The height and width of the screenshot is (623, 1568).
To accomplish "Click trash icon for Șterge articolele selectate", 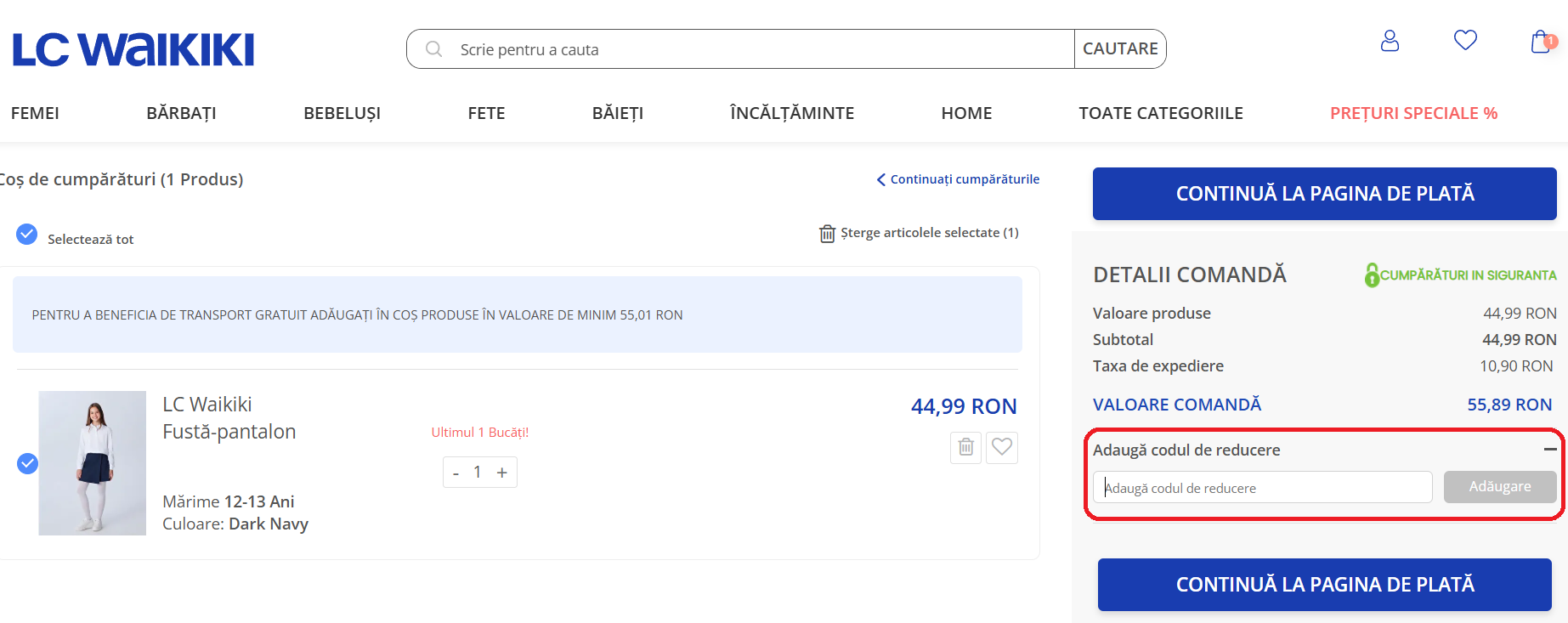I will point(827,234).
